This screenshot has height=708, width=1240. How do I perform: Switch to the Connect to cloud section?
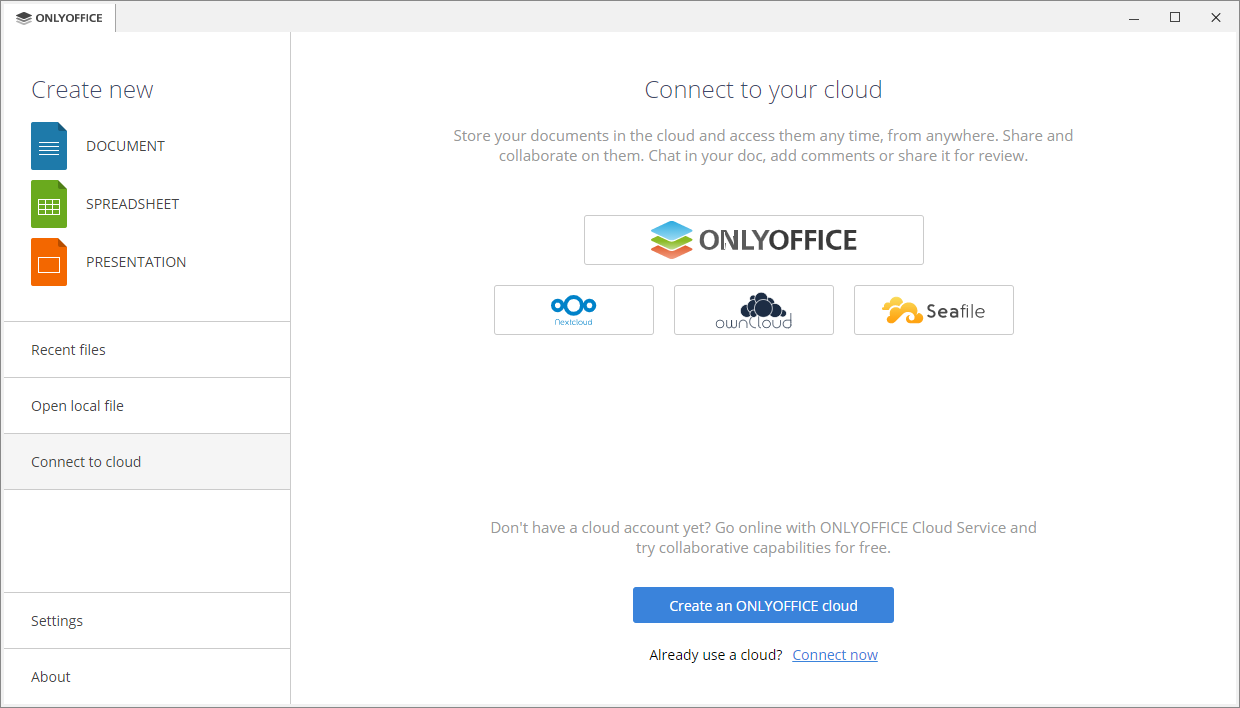tap(86, 461)
